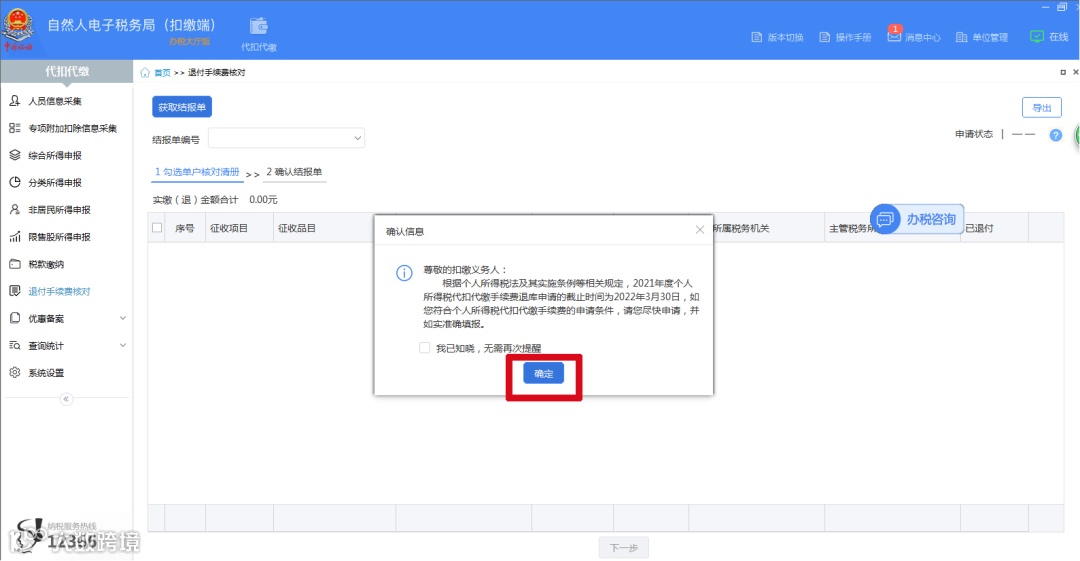Image resolution: width=1080 pixels, height=561 pixels.
Task: Click 退付手续费核对 icon in sidebar
Action: [14, 291]
